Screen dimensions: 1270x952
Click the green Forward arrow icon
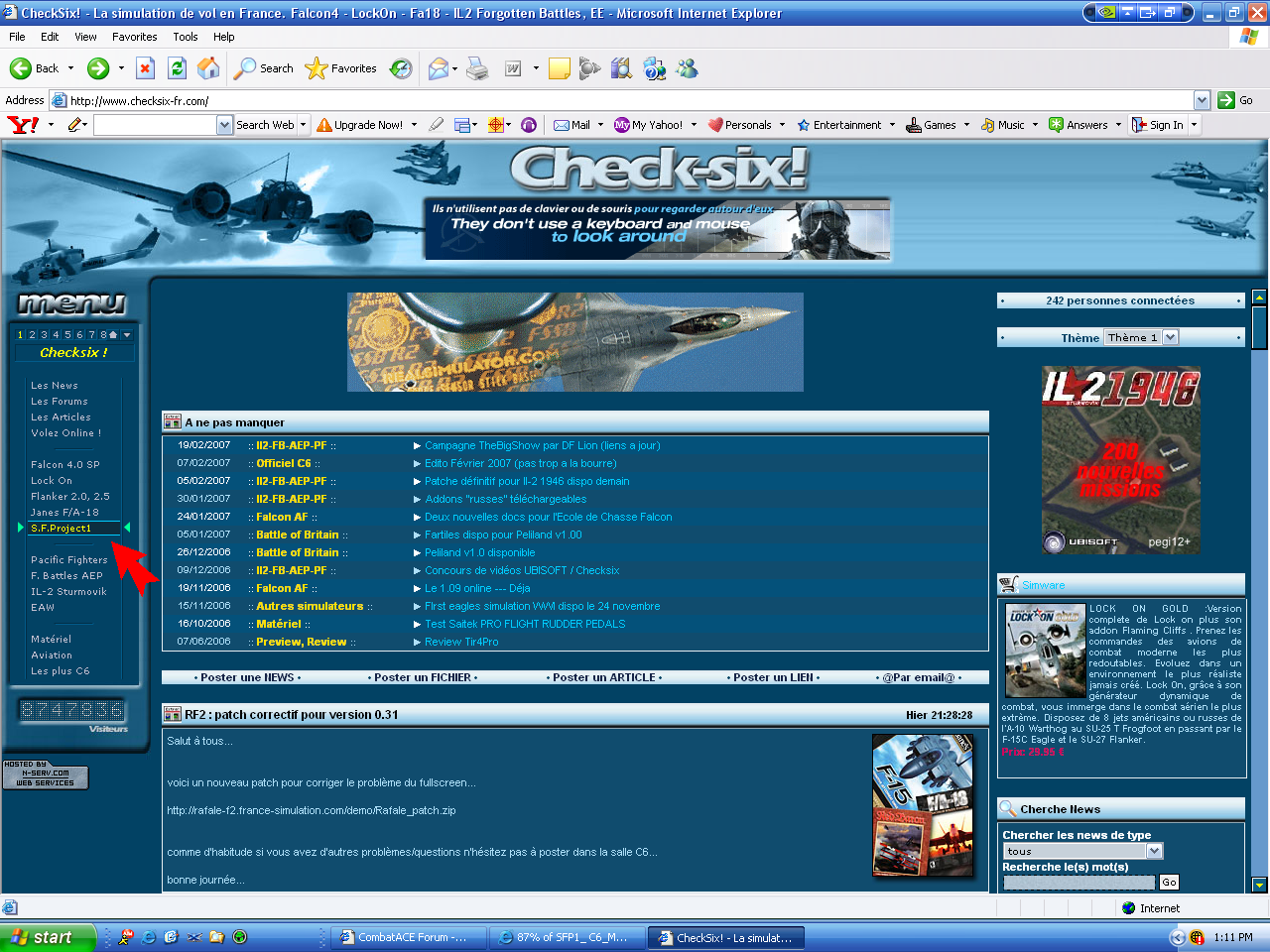97,68
